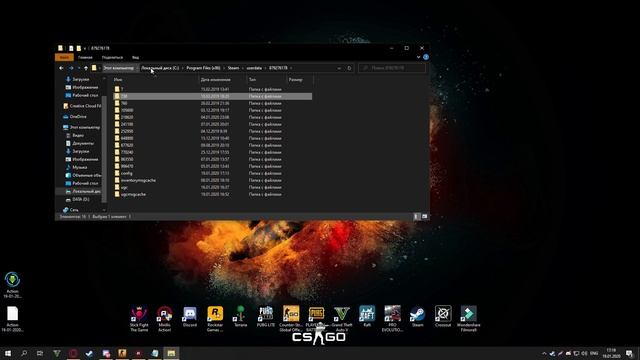Open the Steam desktop shortcut
The height and width of the screenshot is (360, 640).
[x=418, y=317]
